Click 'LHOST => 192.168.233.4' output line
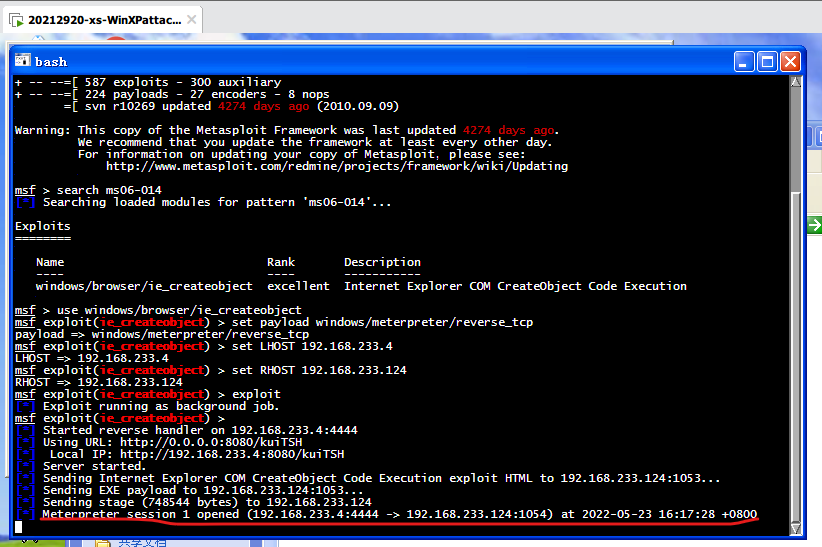 [92, 358]
